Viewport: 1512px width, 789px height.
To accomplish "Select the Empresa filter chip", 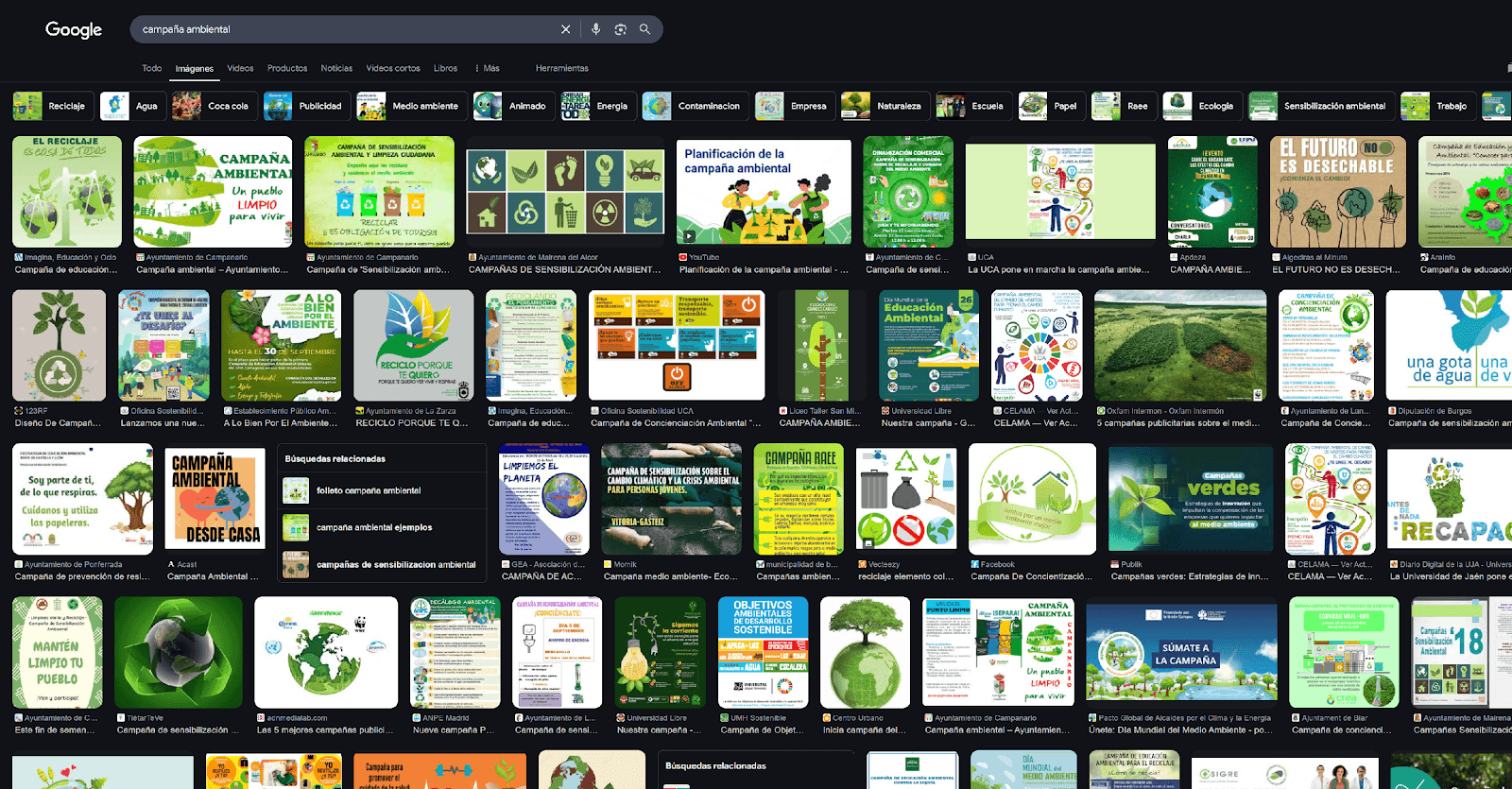I will 794,106.
